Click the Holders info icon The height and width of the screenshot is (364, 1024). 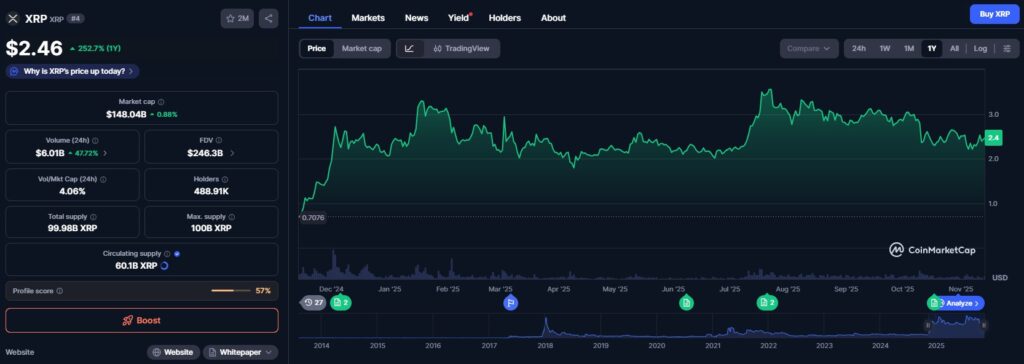[x=225, y=179]
